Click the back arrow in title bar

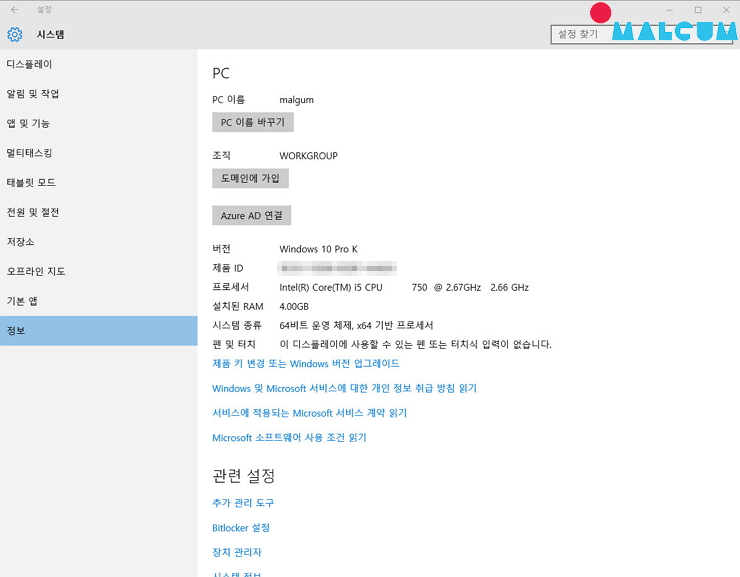15,9
